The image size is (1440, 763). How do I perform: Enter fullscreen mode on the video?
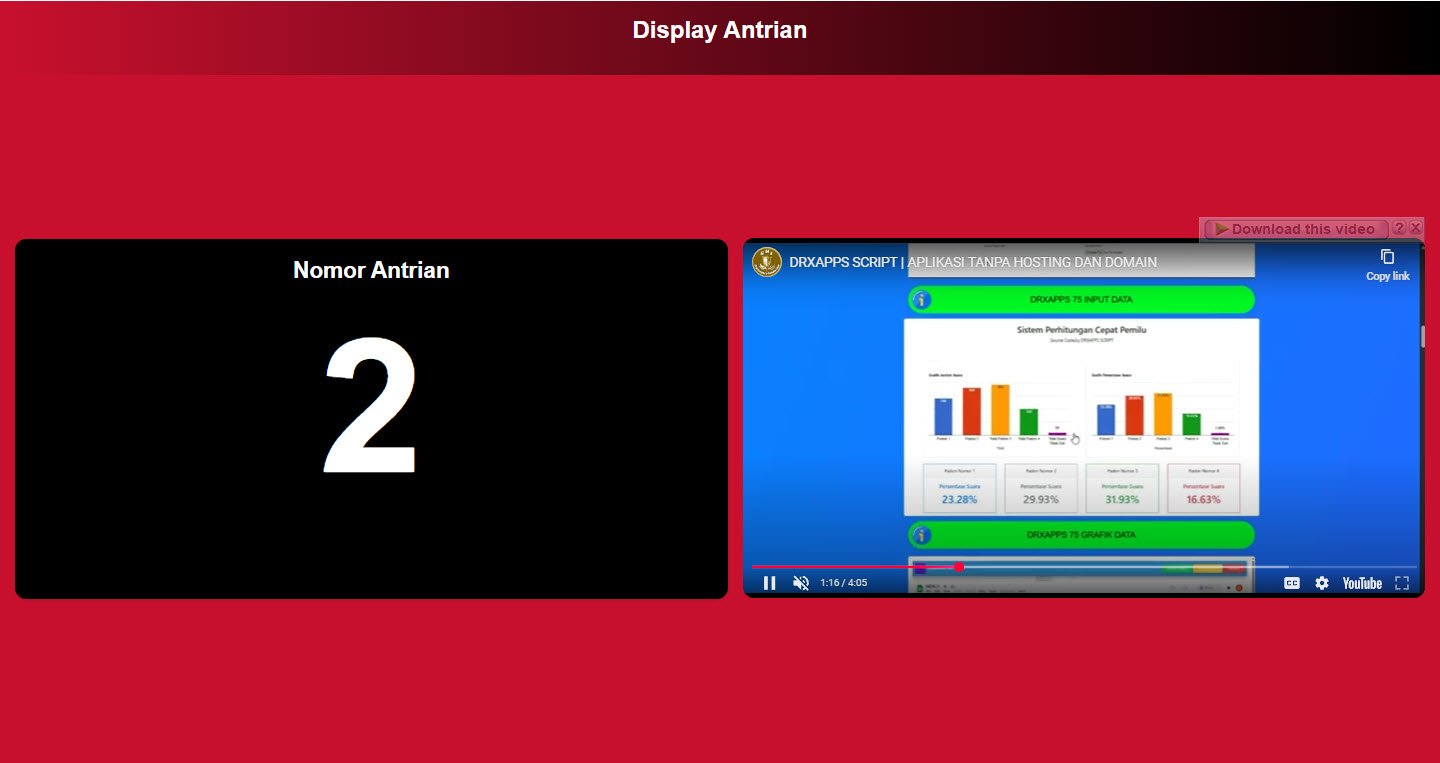click(1402, 583)
